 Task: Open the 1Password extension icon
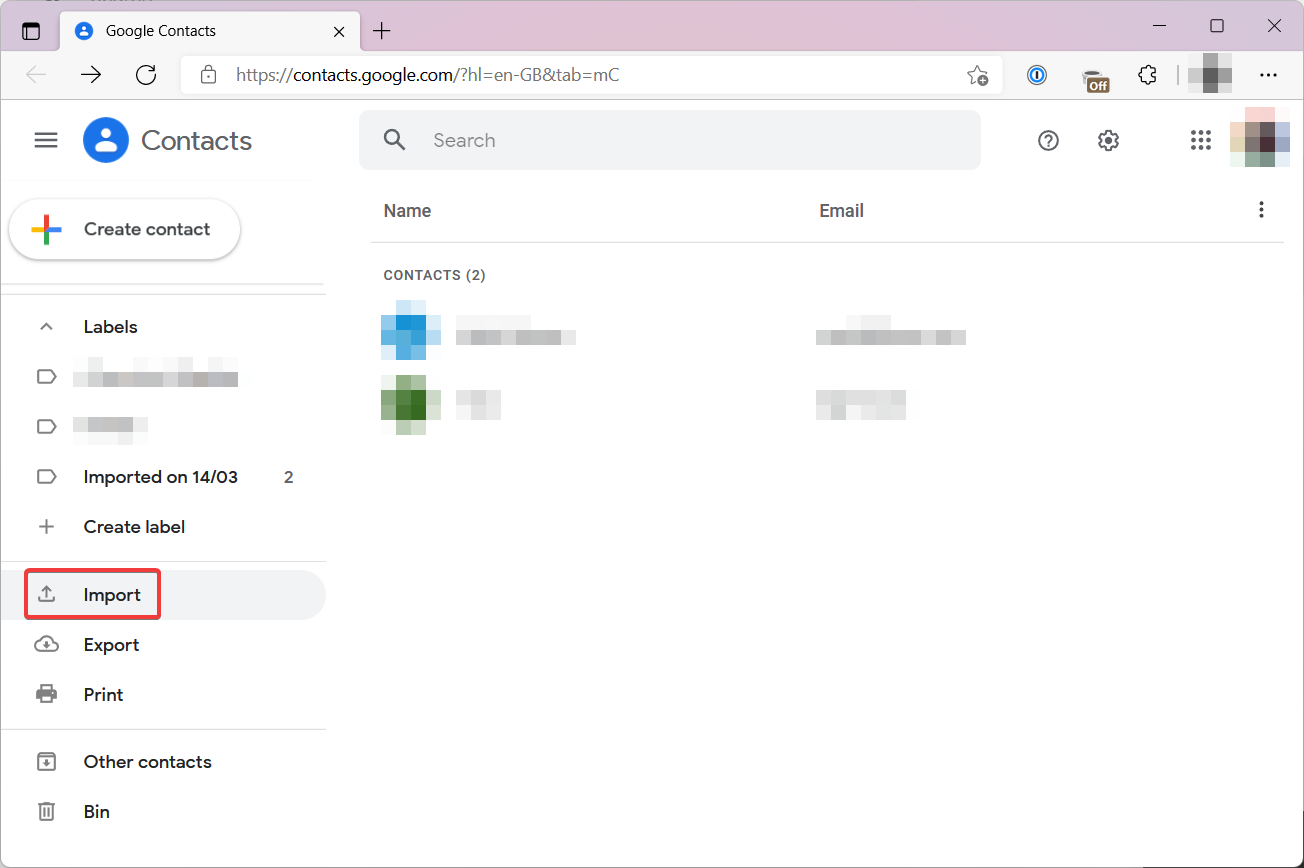1037,75
